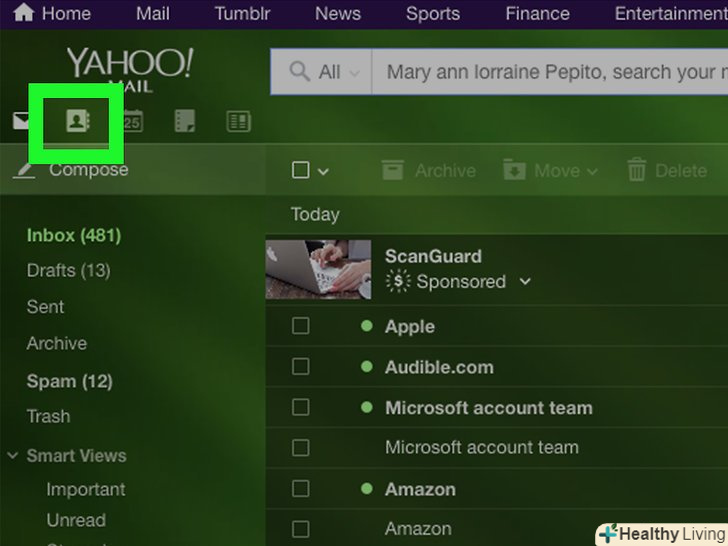Check the unread Amazon email checkbox

[301, 488]
